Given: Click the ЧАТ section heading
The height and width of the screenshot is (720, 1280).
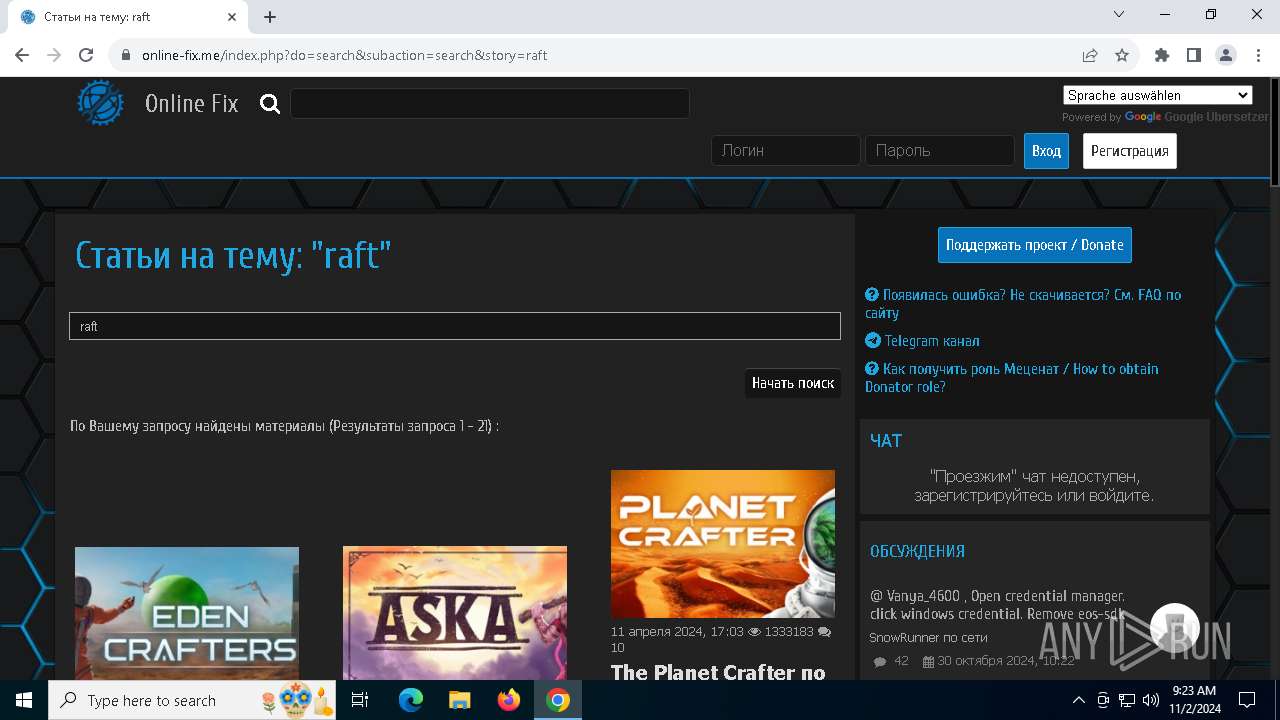Looking at the screenshot, I should pos(886,441).
